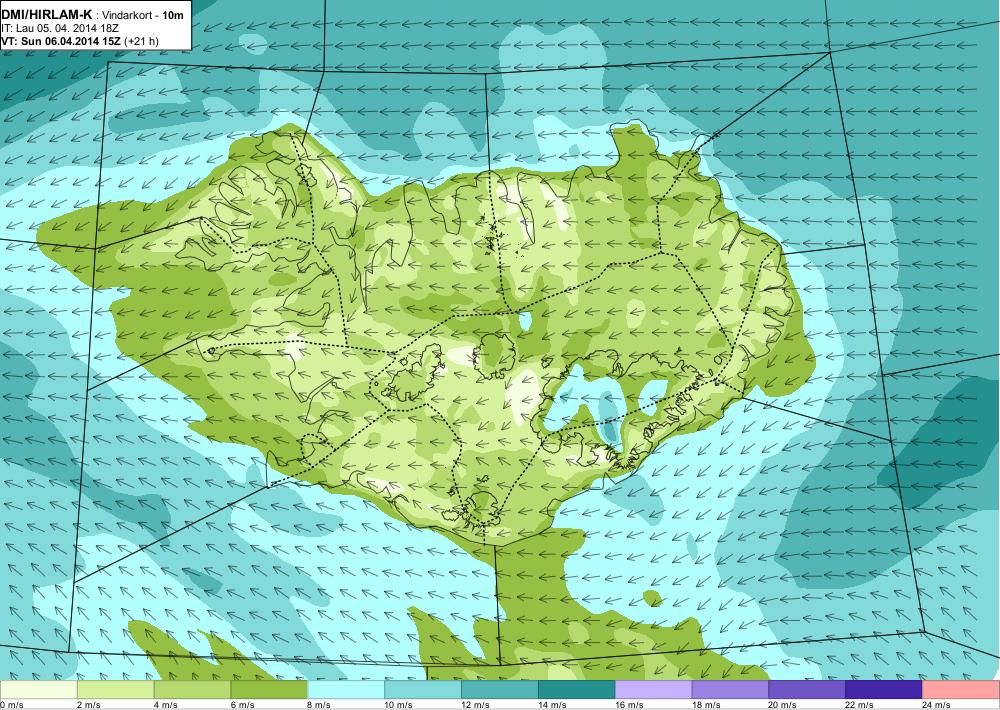This screenshot has height=710, width=1000.
Task: Click the 'IT: Lau 05. 04. 2014 18Z' line
Action: tap(60, 29)
